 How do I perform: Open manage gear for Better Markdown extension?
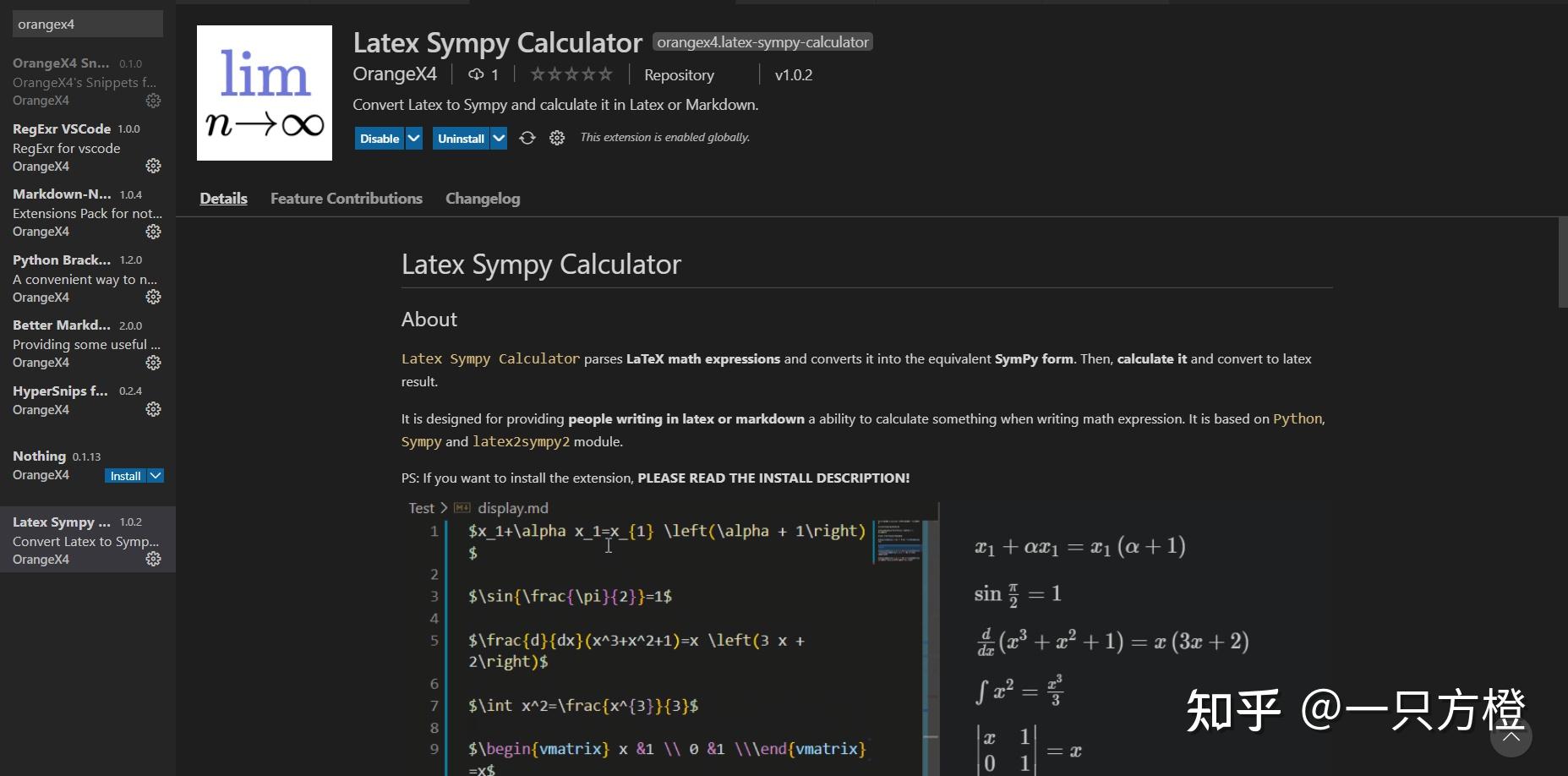coord(153,363)
